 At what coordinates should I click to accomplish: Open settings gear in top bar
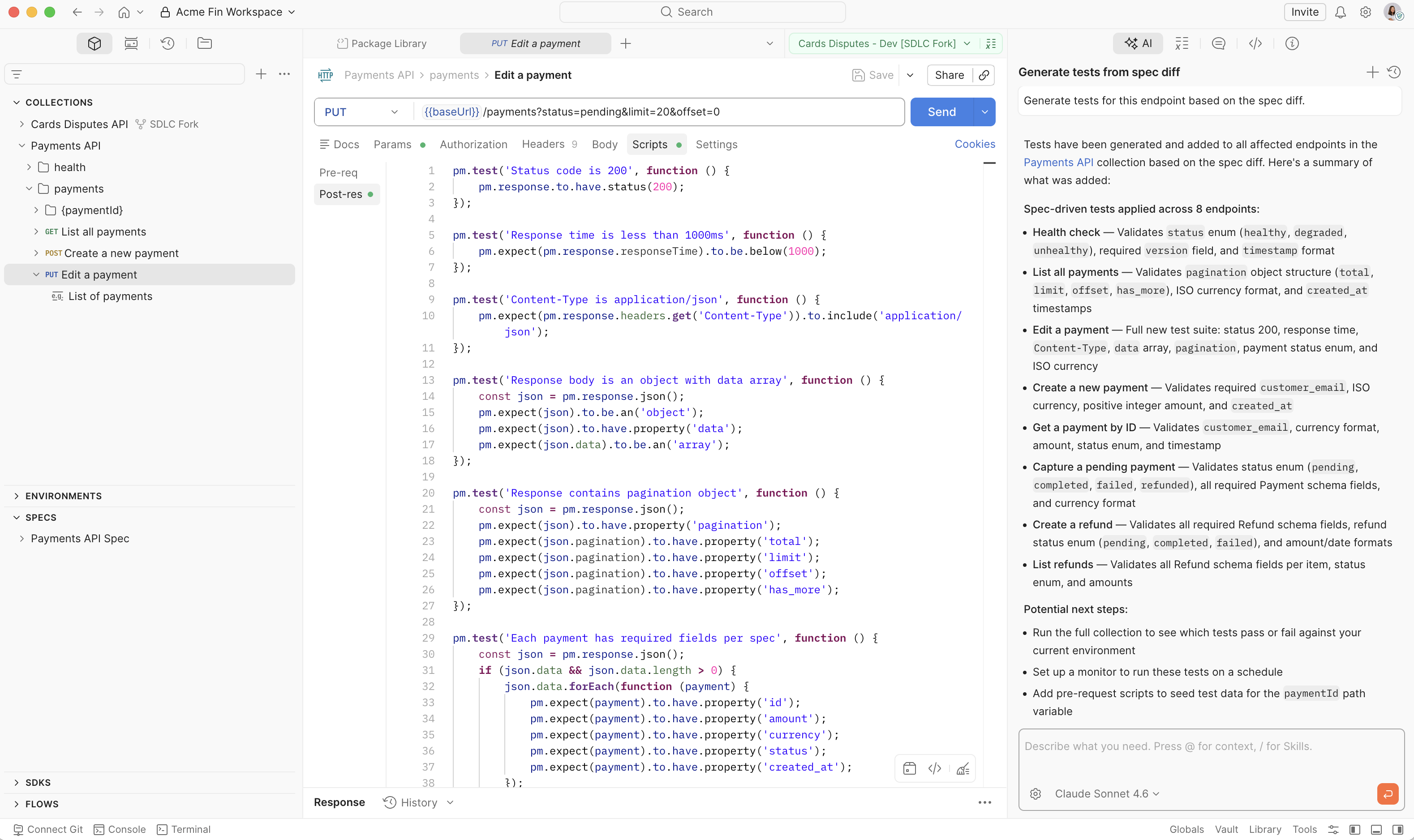tap(1365, 12)
